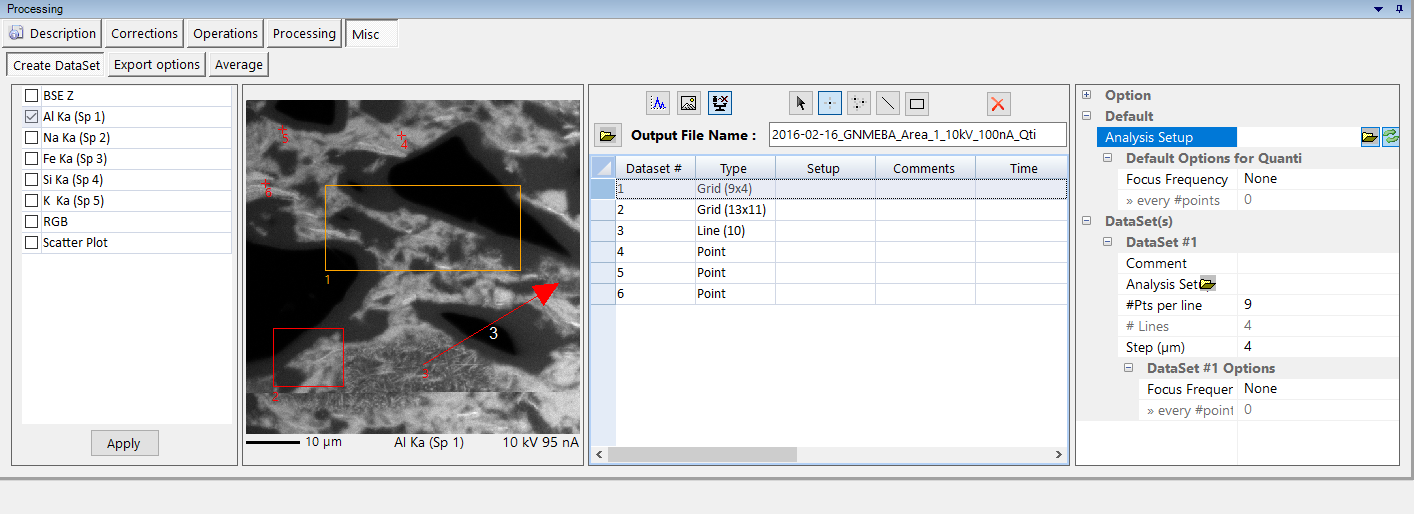Viewport: 1414px width, 514px height.
Task: Uncheck the Al Ka (Sp 1) checkbox
Action: pyautogui.click(x=32, y=117)
